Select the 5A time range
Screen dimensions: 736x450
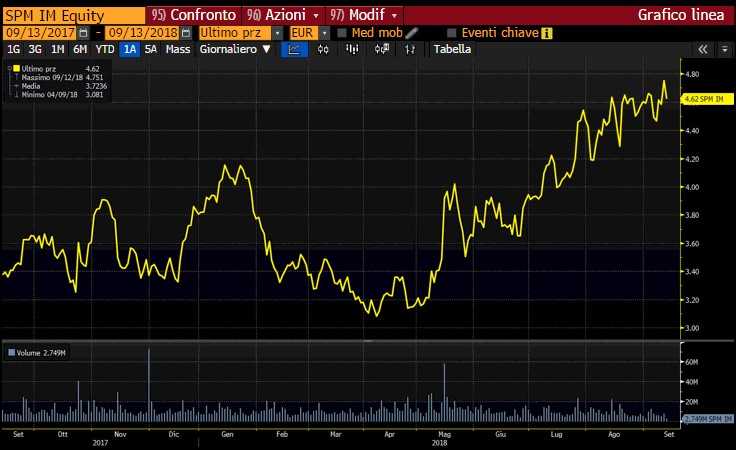click(x=151, y=49)
